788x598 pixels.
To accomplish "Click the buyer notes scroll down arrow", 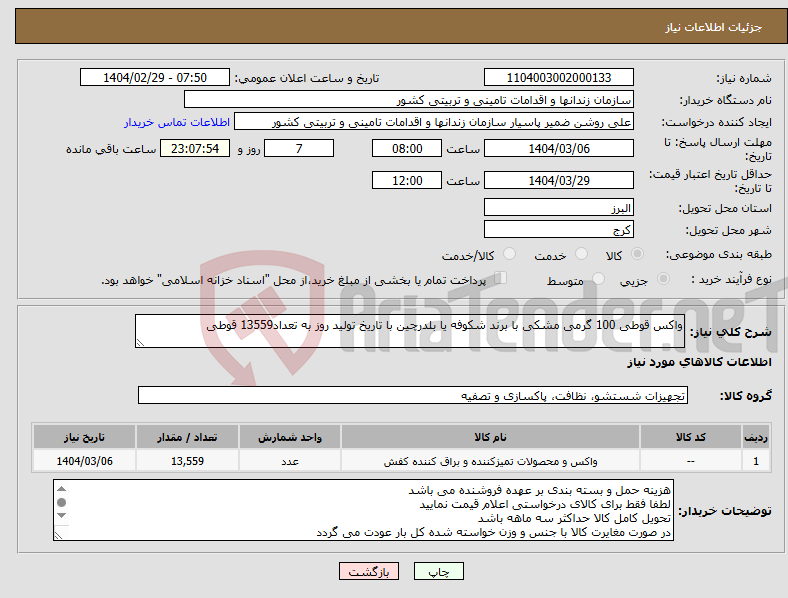I will pos(61,515).
